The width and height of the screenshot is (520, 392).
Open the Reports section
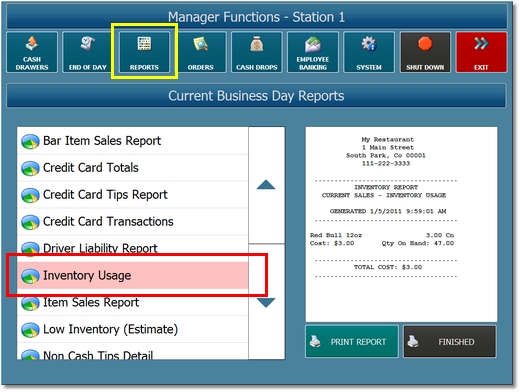pyautogui.click(x=144, y=52)
